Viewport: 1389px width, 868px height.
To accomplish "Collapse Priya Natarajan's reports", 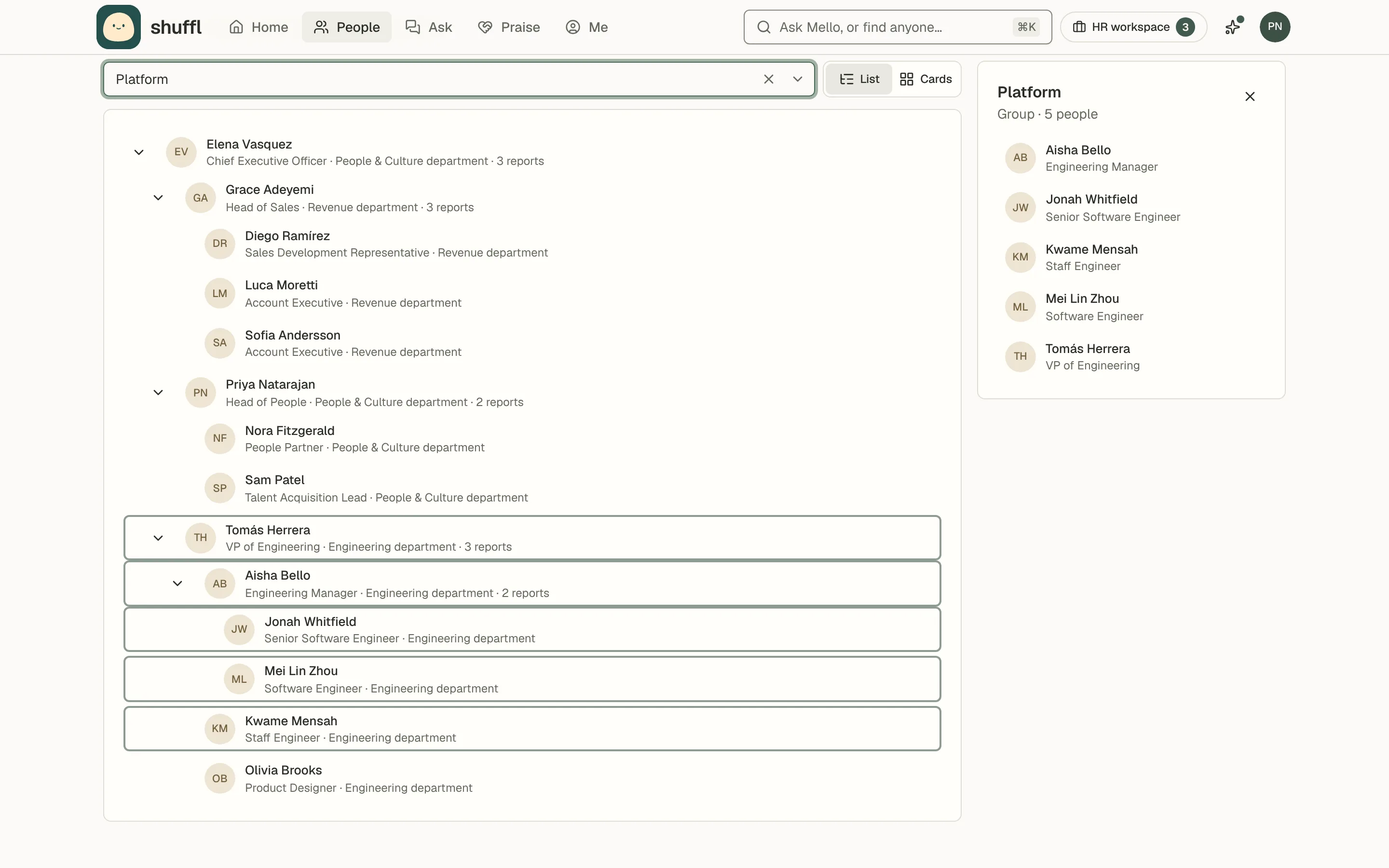I will (x=158, y=393).
